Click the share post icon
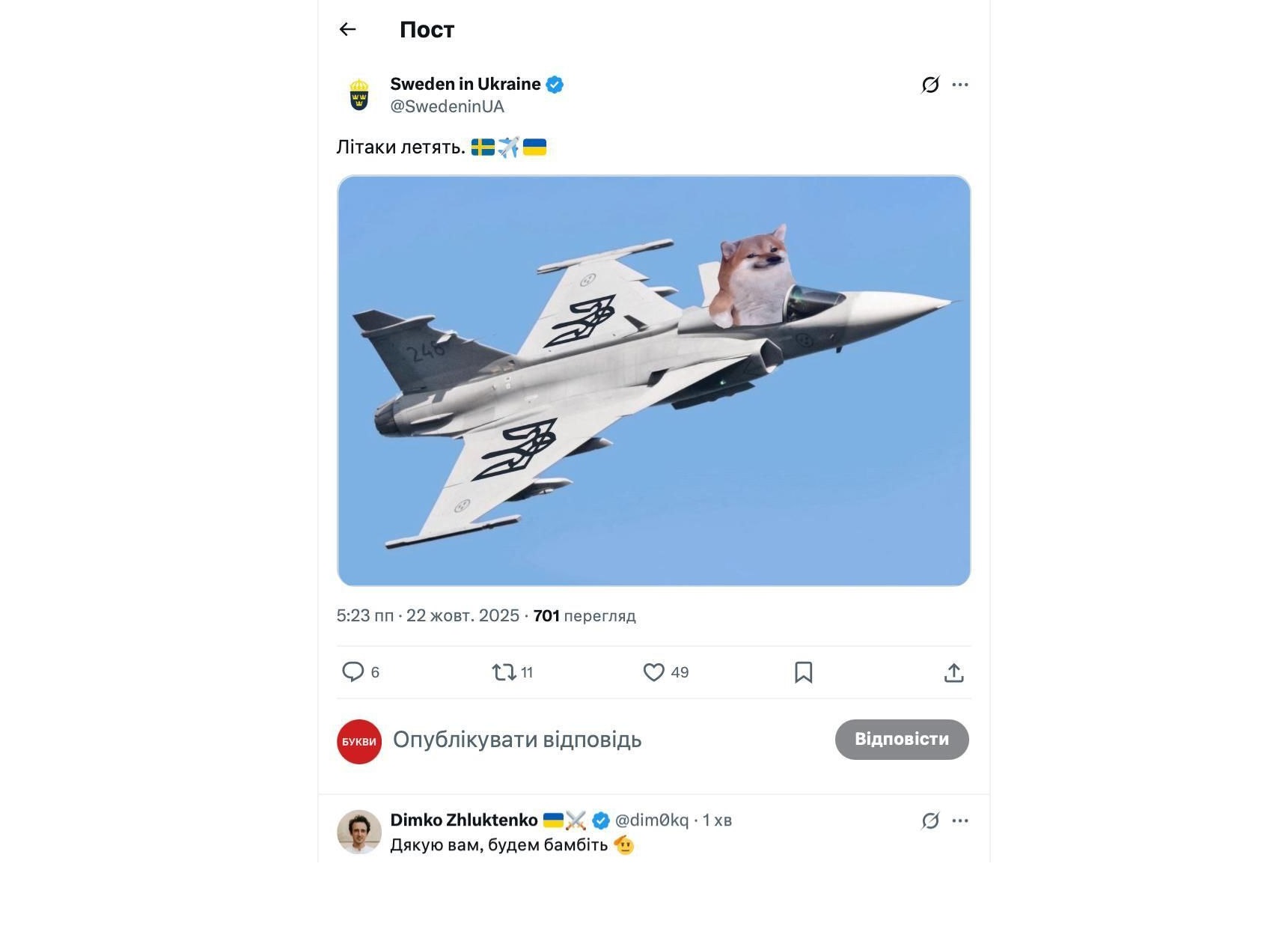This screenshot has height=941, width=1288. 953,672
